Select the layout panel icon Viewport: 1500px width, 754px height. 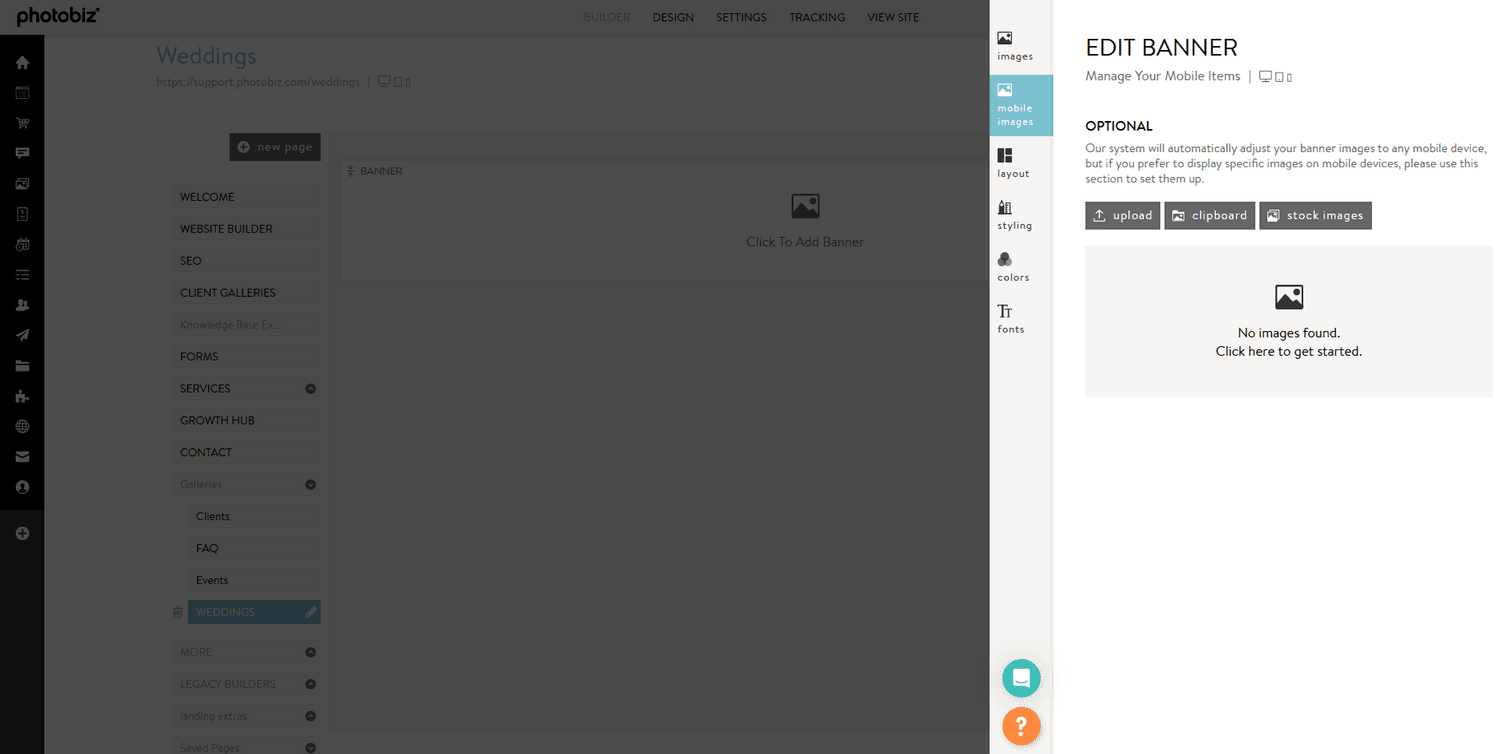click(1012, 163)
